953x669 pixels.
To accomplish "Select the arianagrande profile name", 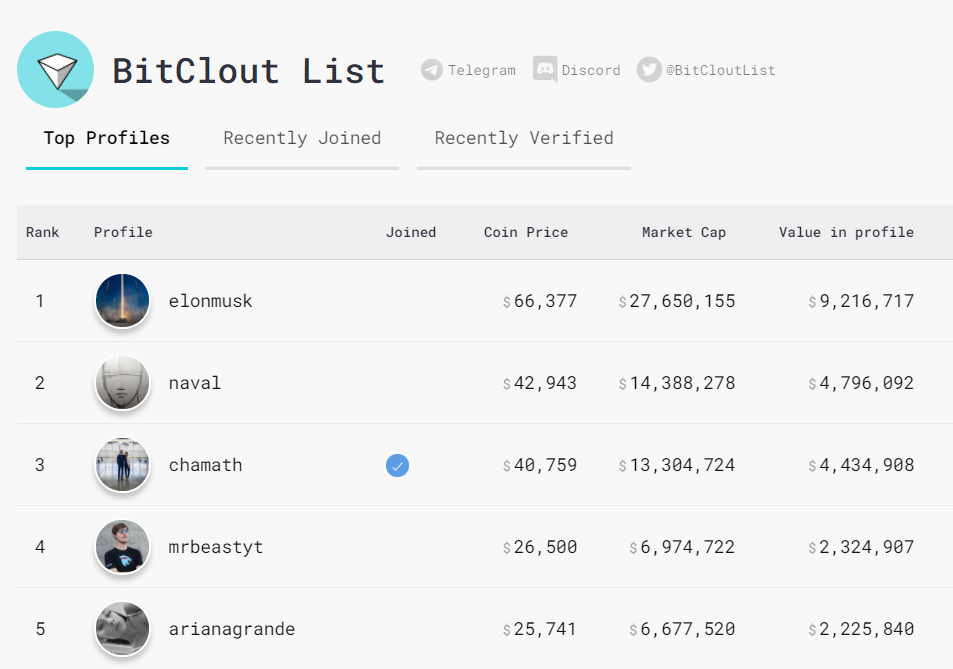I will coord(232,629).
